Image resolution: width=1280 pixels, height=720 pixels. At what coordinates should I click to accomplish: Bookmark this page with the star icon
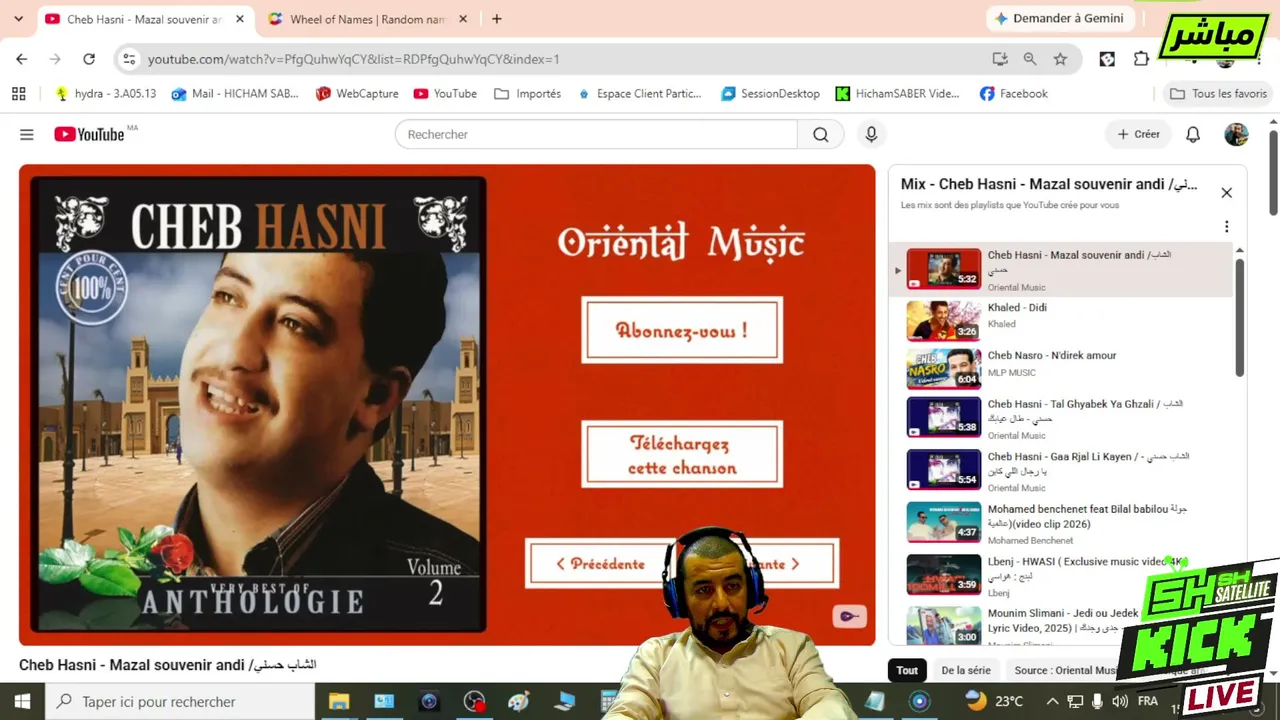tap(1060, 59)
